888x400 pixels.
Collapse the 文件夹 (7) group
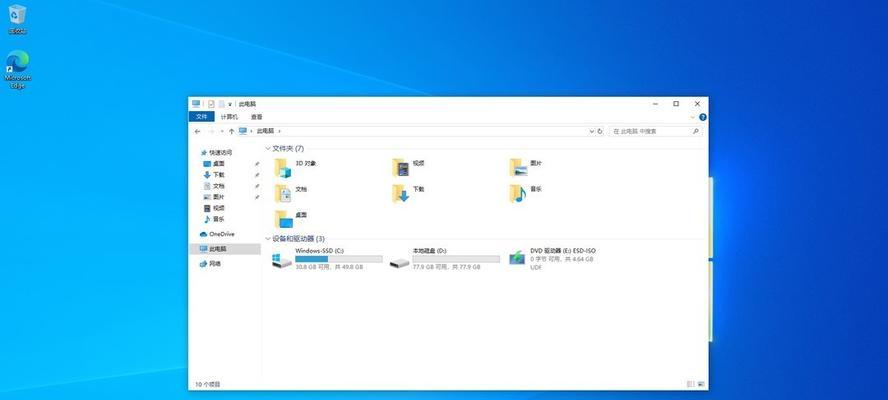(268, 148)
